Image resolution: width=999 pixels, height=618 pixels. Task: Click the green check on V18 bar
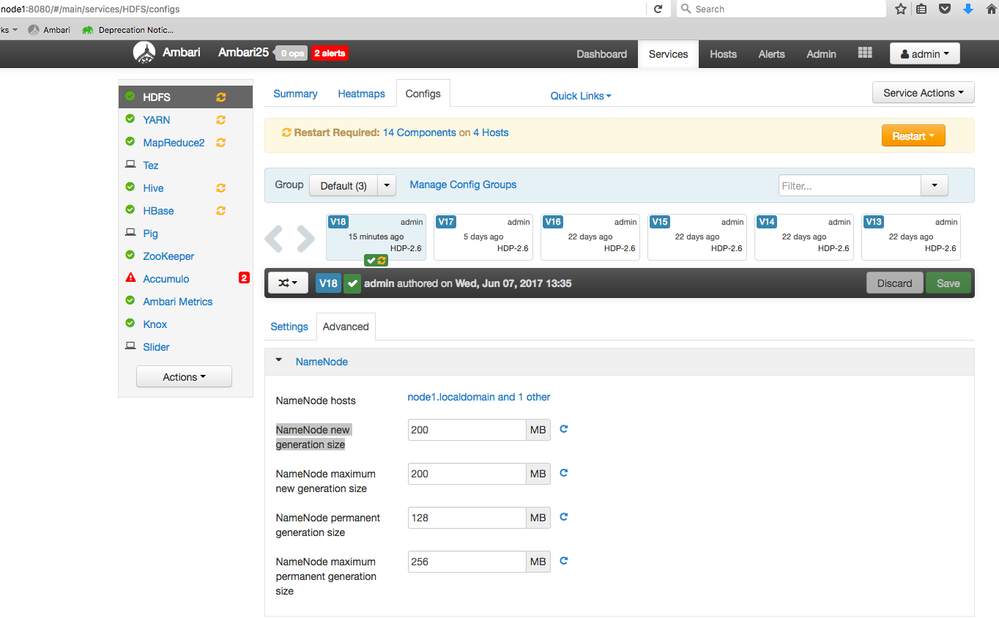click(352, 284)
